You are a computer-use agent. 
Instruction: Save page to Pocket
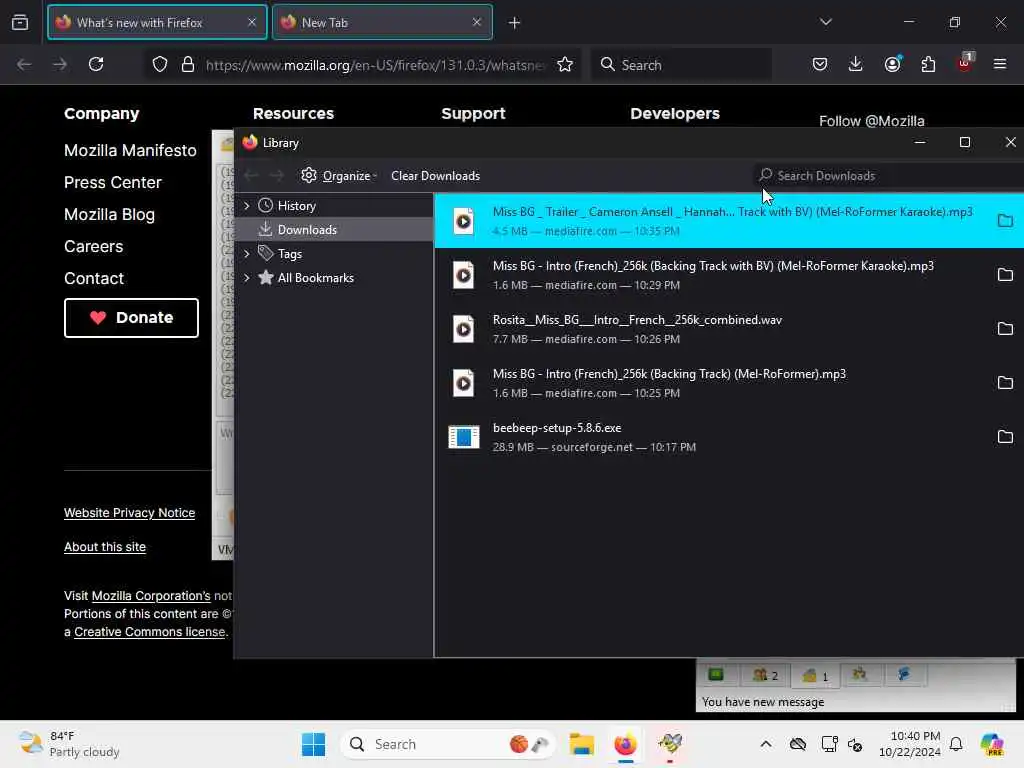tap(820, 64)
